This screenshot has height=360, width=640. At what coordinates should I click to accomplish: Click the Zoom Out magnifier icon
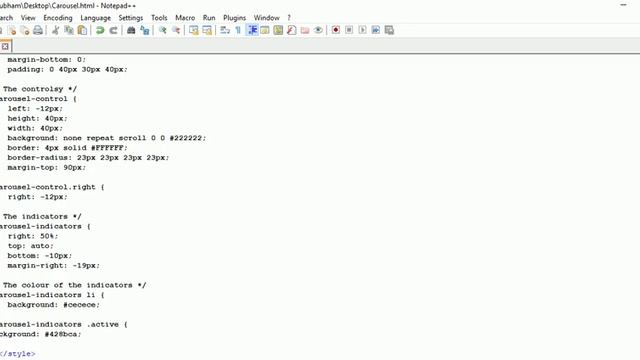pyautogui.click(x=176, y=30)
